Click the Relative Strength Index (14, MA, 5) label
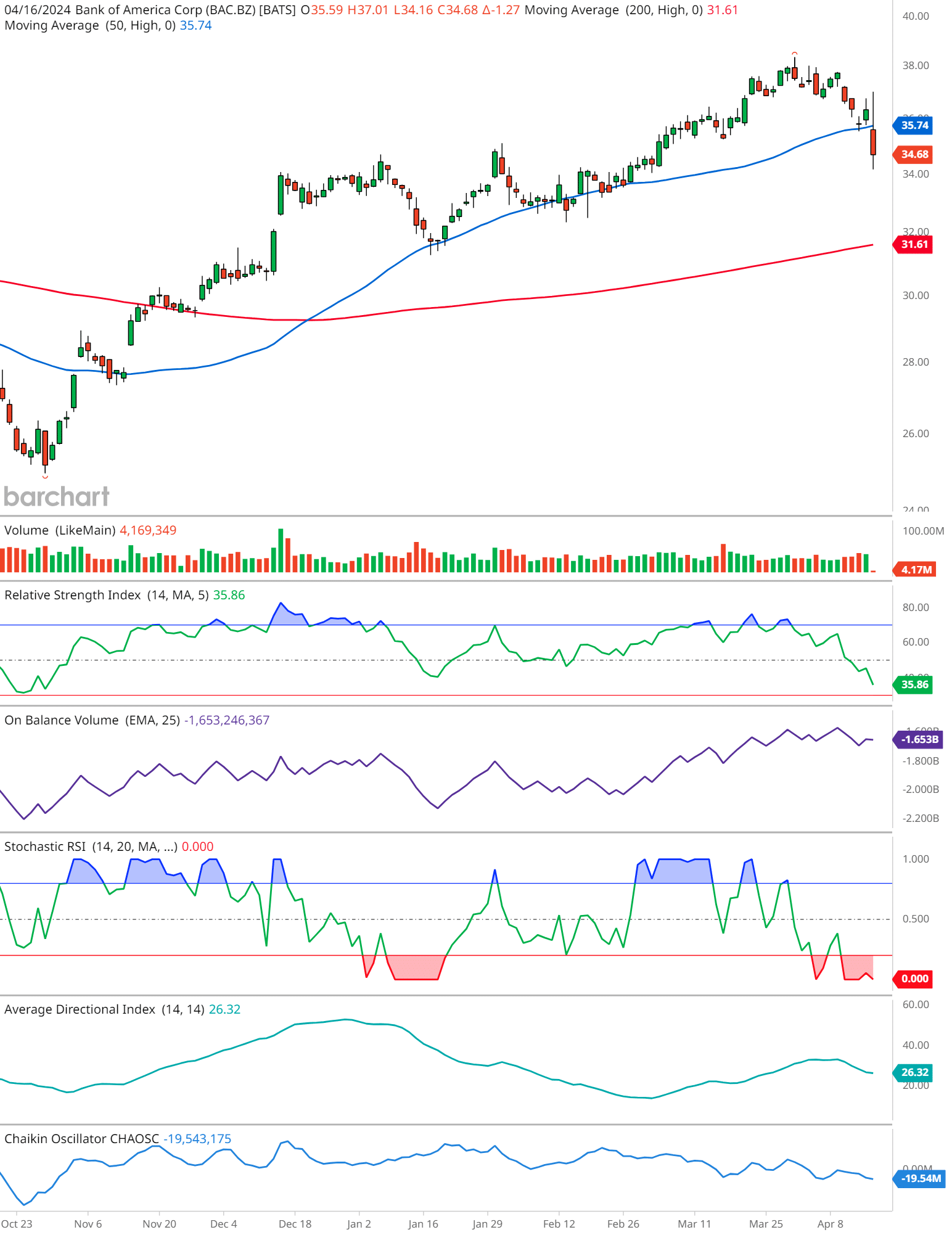The image size is (952, 1235). [107, 595]
